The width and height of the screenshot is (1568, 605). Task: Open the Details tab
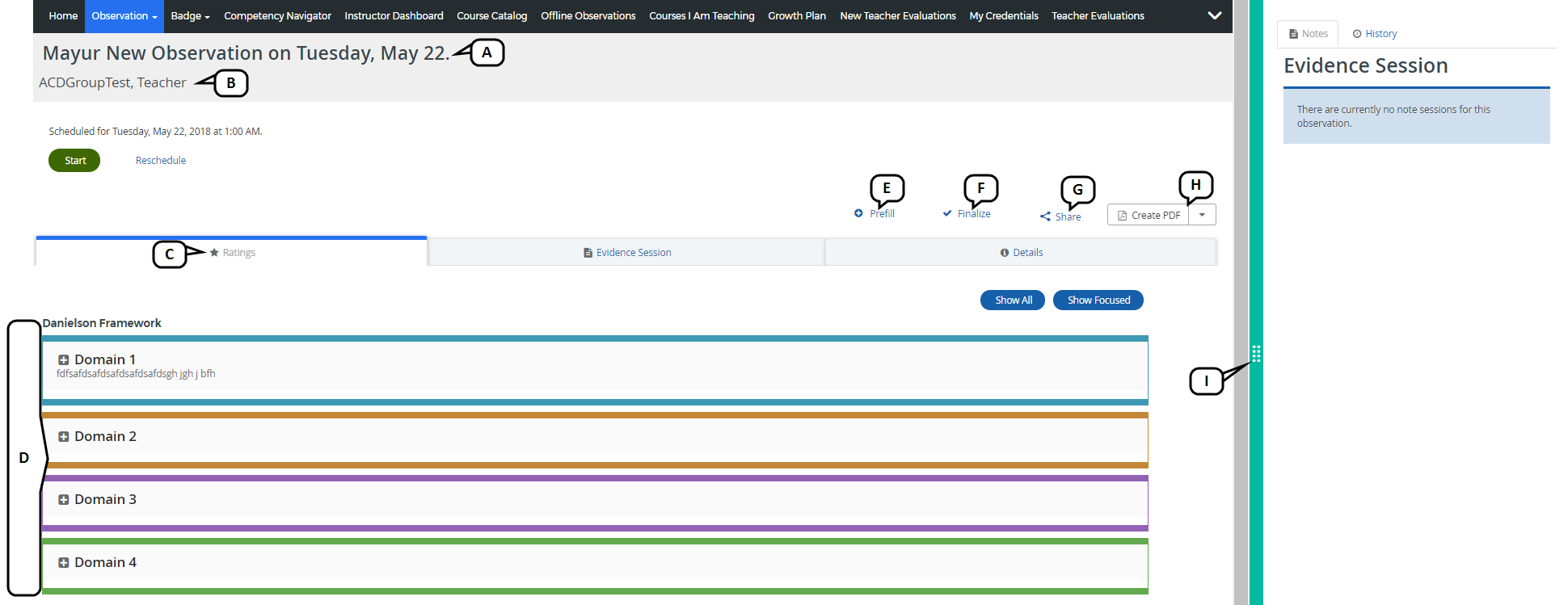tap(1021, 252)
